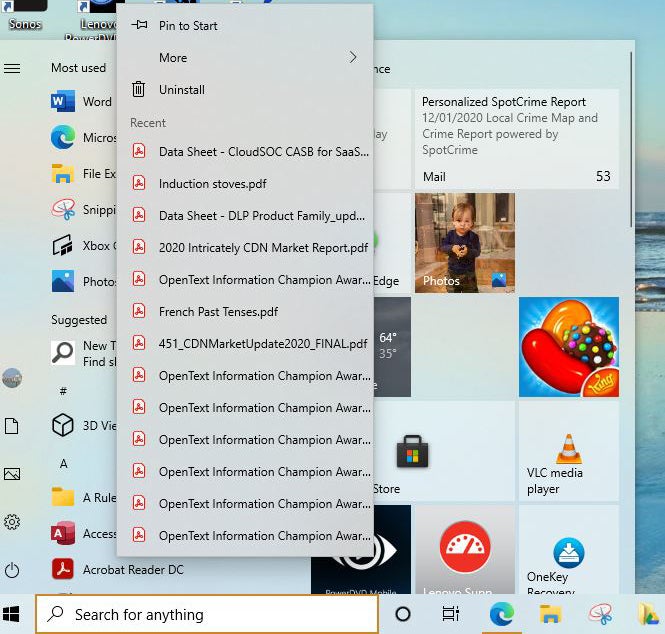Viewport: 665px width, 634px height.
Task: Open Sonos desktop shortcut
Action: coord(25,16)
